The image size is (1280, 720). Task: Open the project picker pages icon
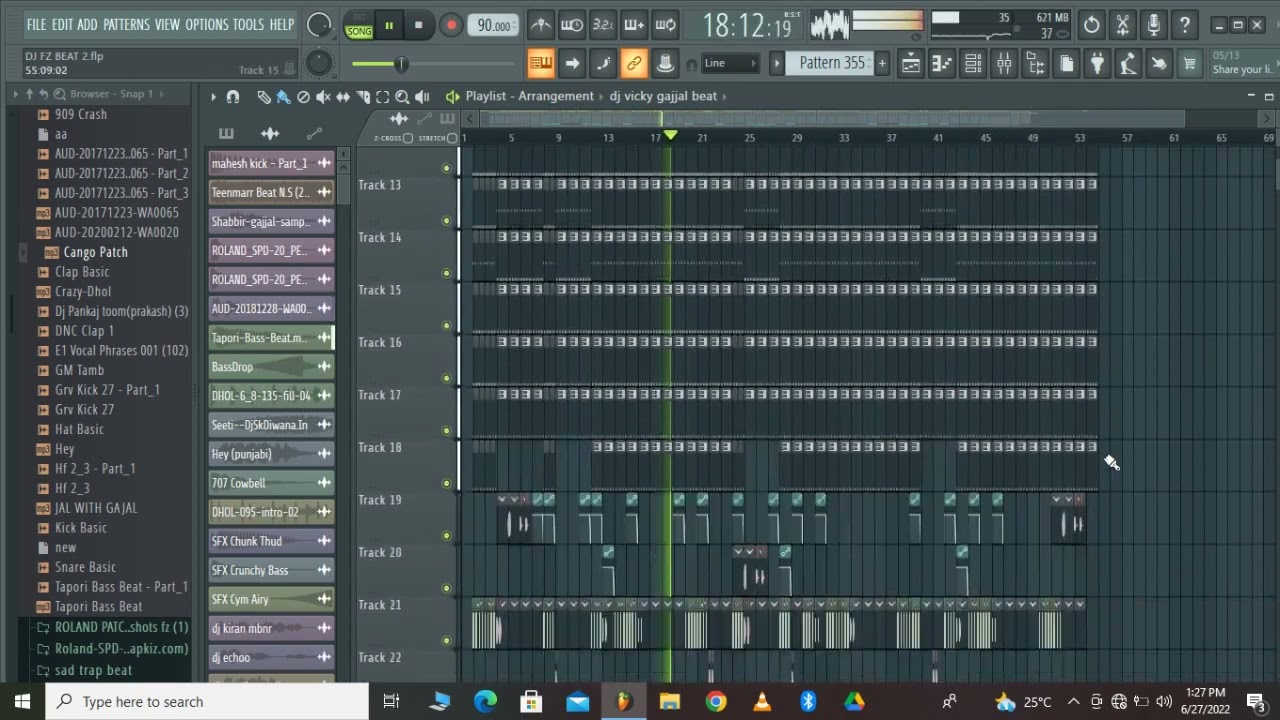click(1066, 64)
